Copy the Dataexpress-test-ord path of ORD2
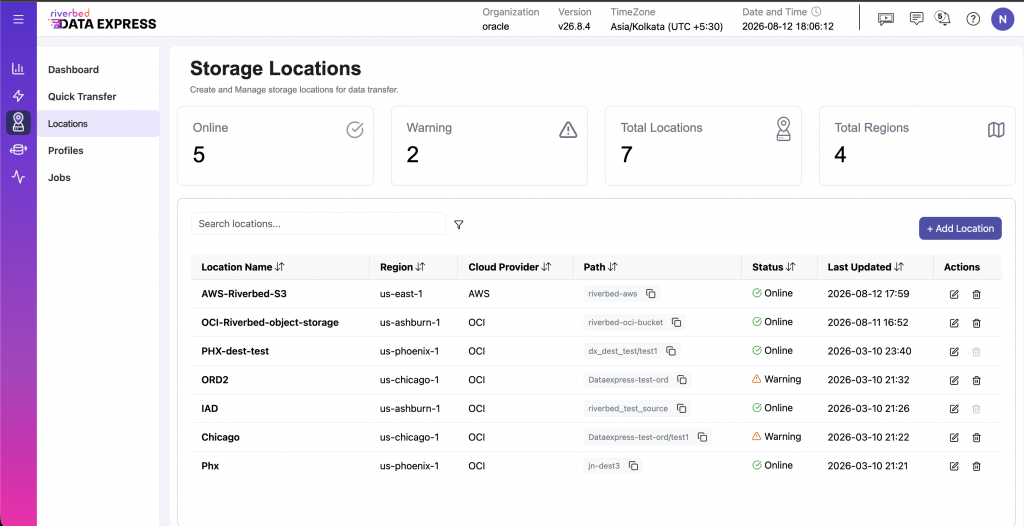Screen dimensions: 1024x526 (x=682, y=380)
